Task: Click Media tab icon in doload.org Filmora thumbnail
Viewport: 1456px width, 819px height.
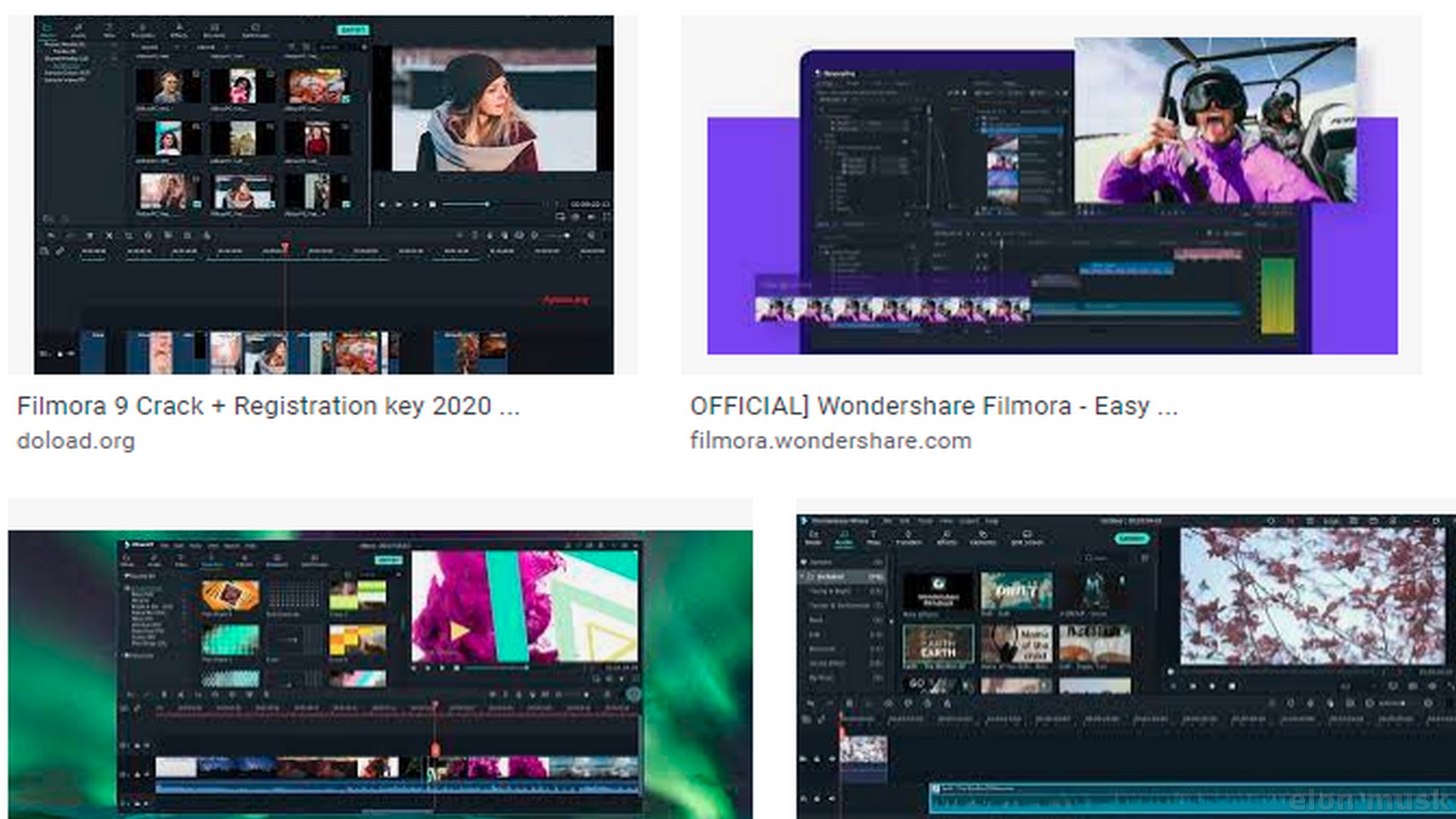Action: (x=48, y=30)
